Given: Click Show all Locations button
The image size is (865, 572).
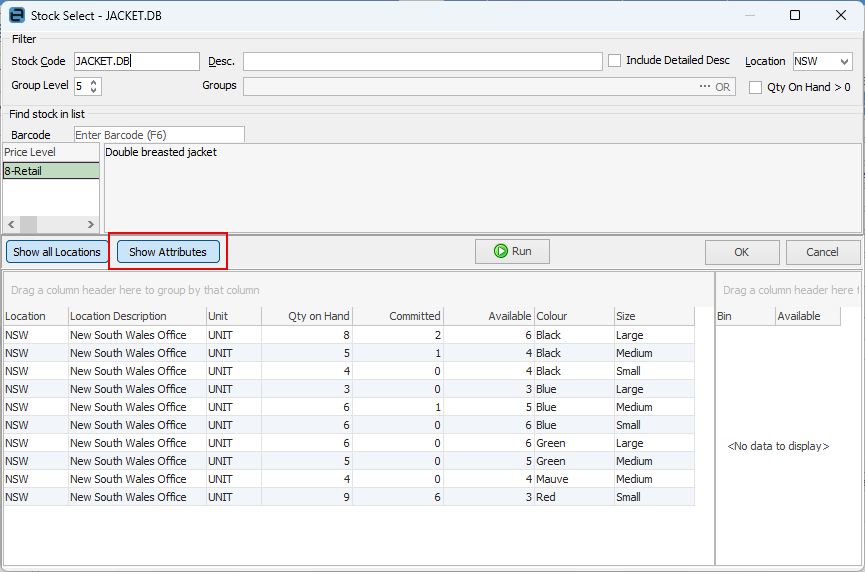Looking at the screenshot, I should pyautogui.click(x=57, y=252).
